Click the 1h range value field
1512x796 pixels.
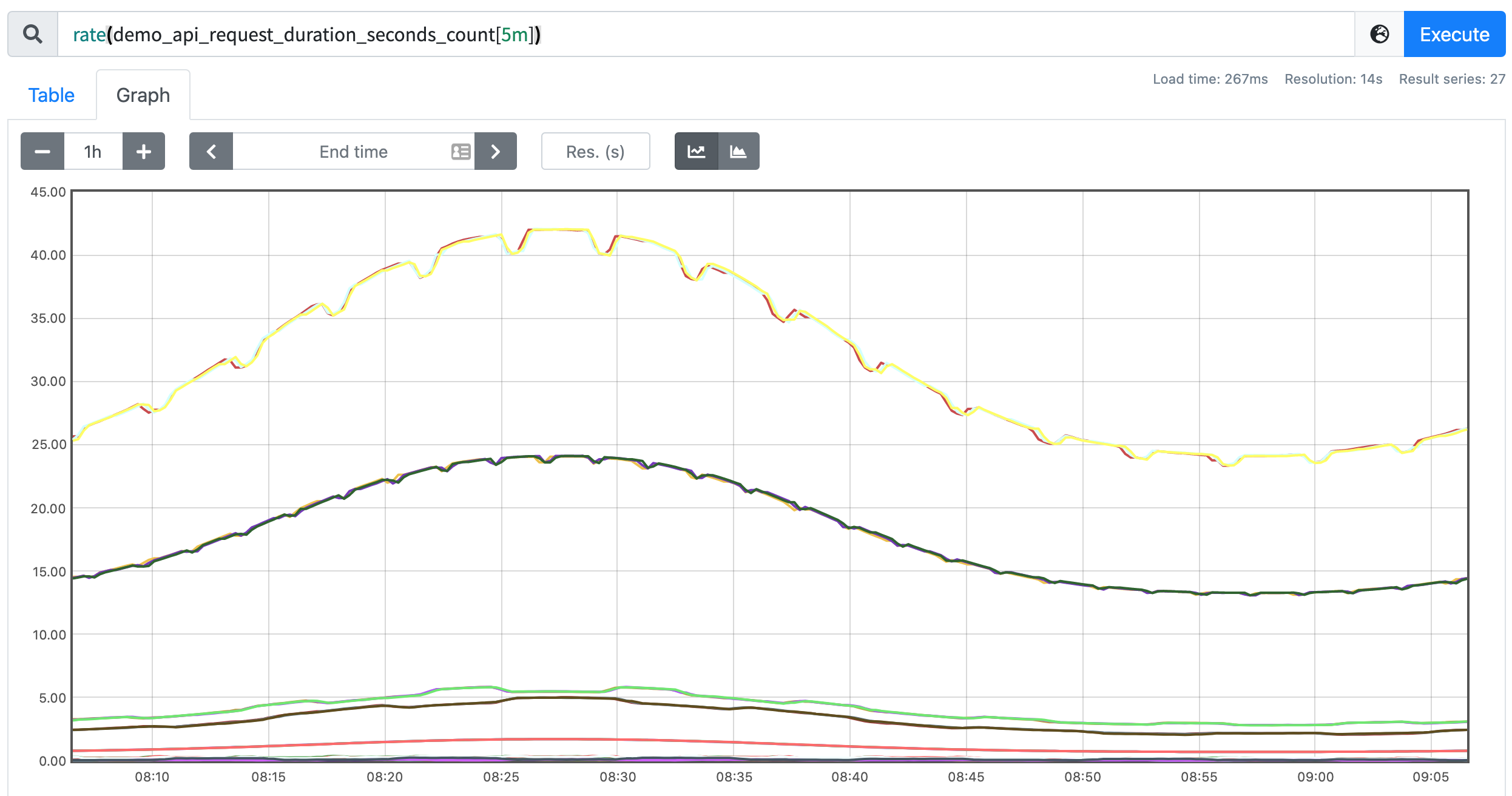click(93, 151)
